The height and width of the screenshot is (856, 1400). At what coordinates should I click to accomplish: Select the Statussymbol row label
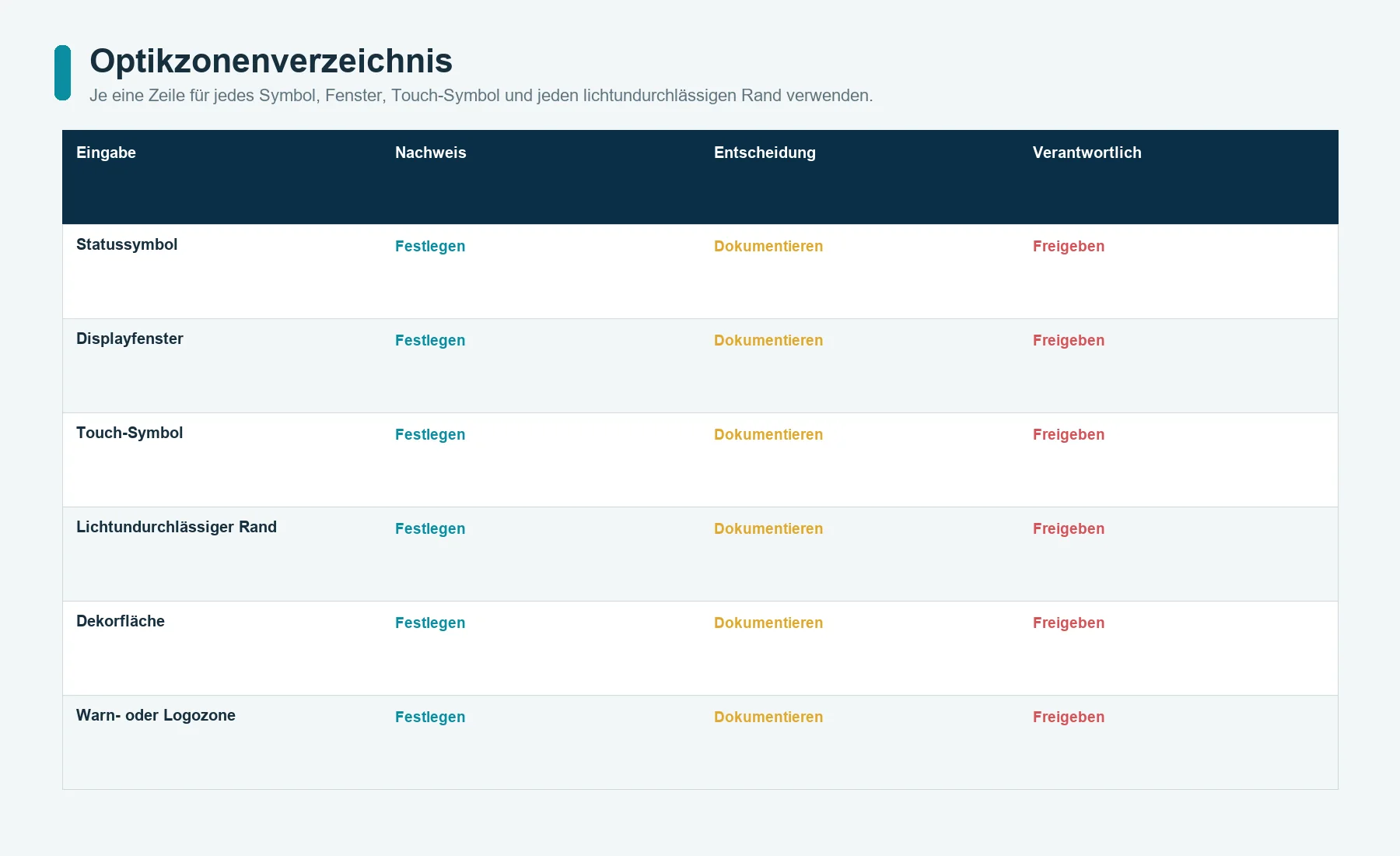coord(127,245)
